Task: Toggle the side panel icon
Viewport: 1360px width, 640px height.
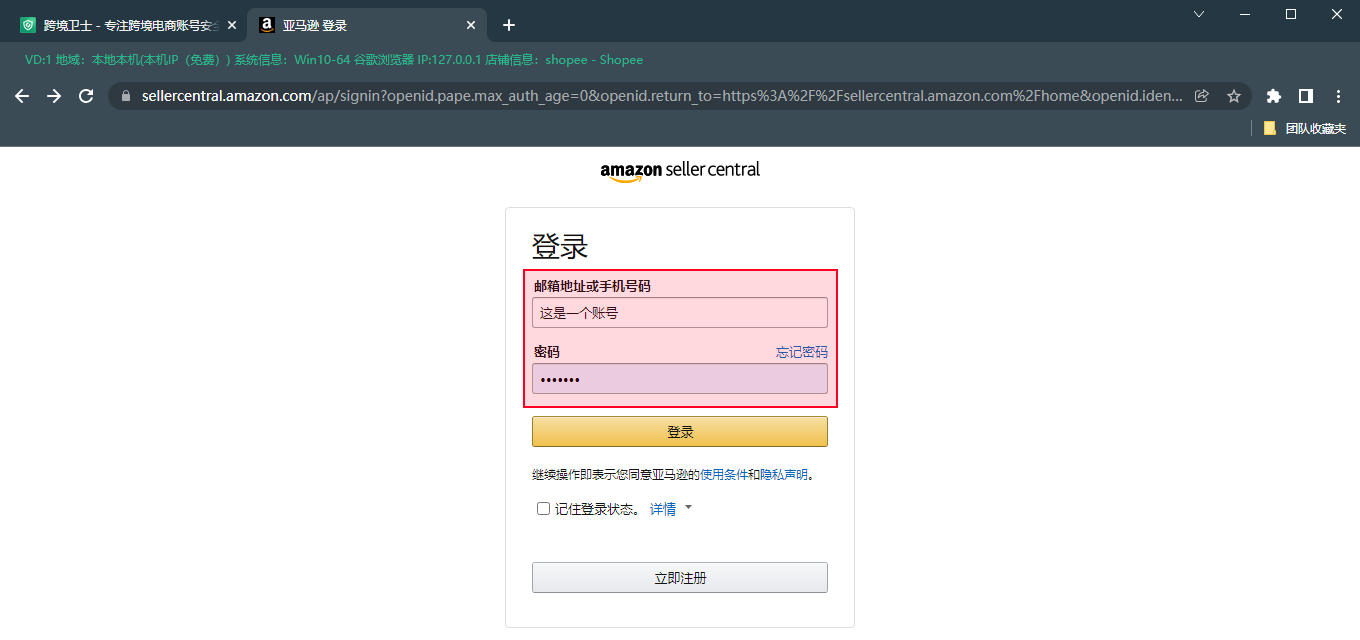Action: (x=1305, y=96)
